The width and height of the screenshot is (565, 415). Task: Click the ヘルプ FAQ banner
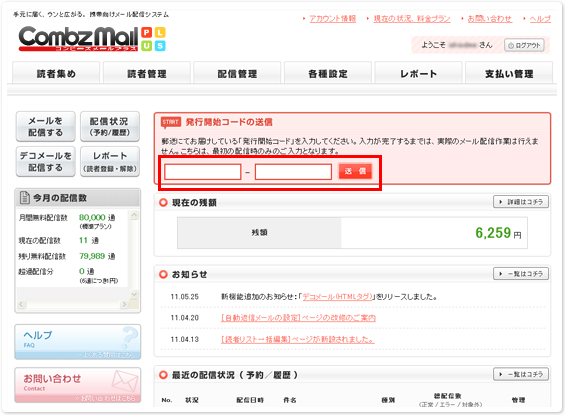77,342
